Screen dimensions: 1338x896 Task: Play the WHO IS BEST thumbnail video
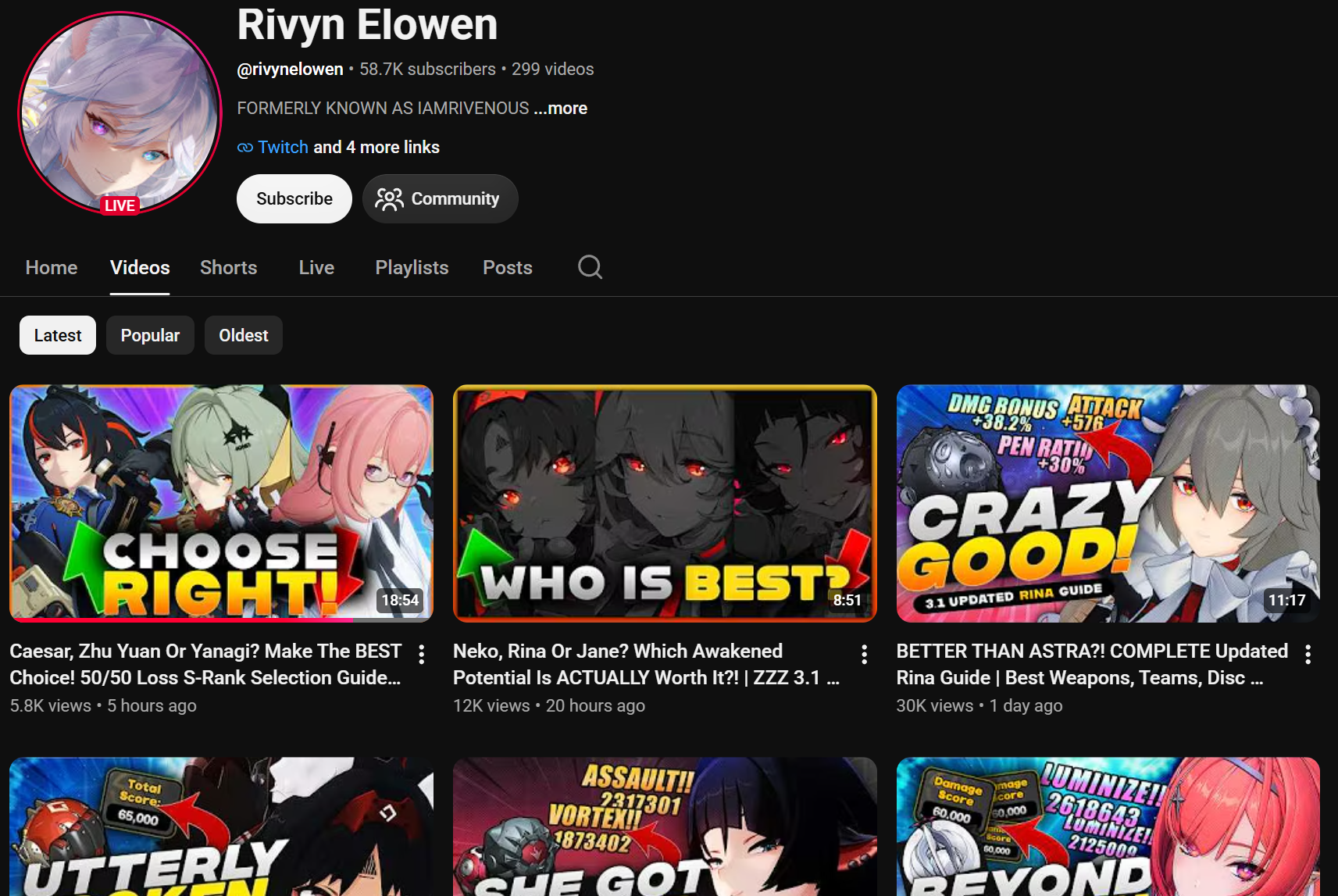665,503
